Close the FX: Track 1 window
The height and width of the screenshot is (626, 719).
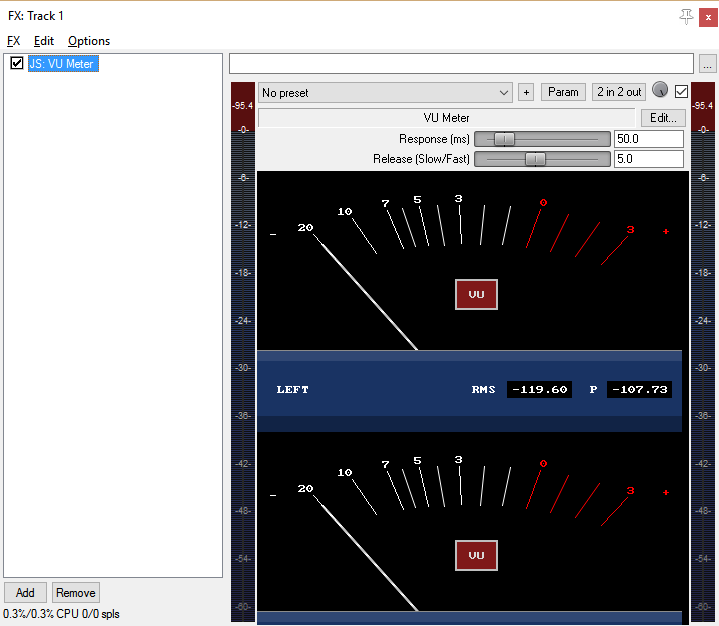[708, 17]
